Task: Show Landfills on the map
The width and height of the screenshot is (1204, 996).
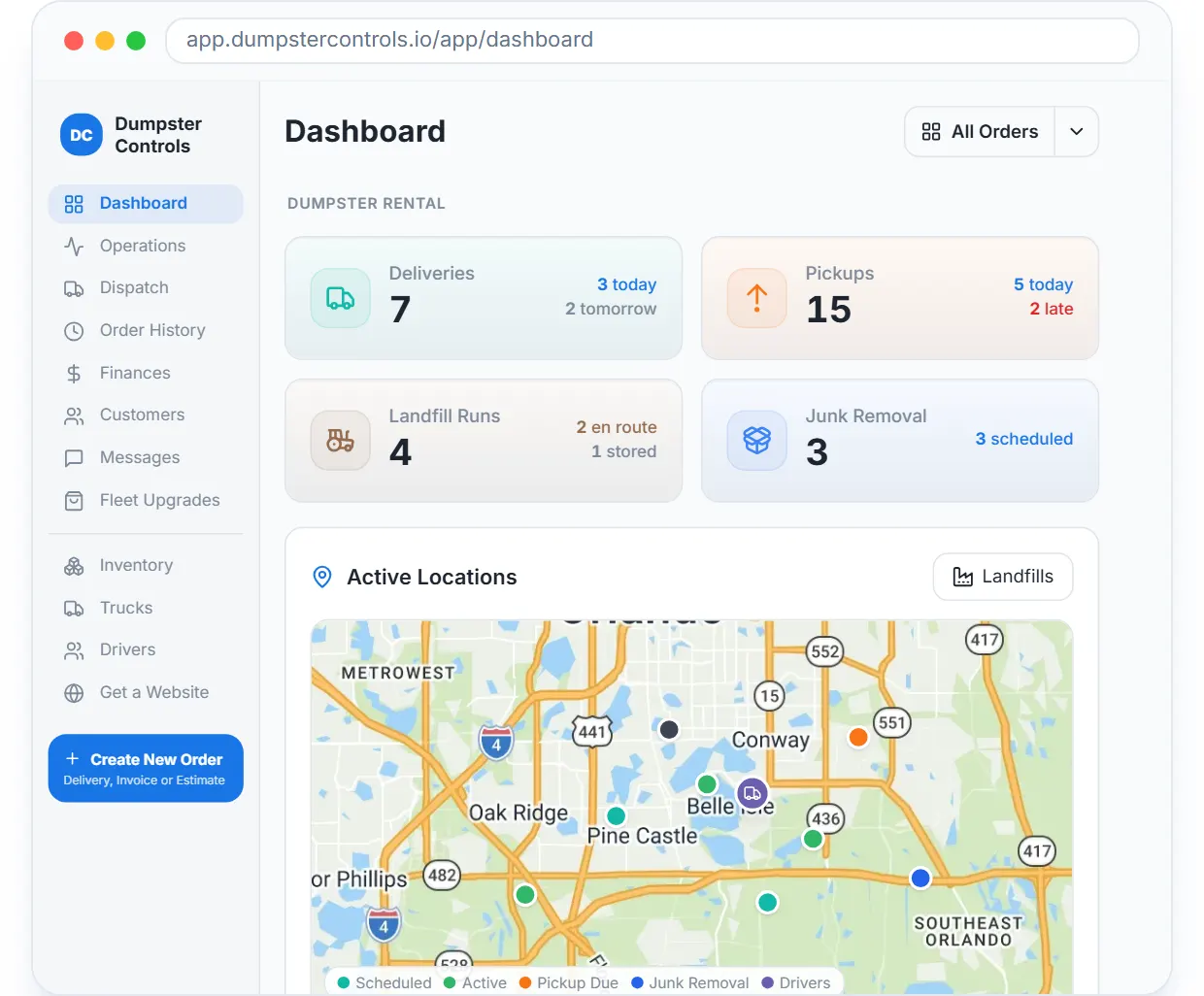Action: tap(1003, 577)
